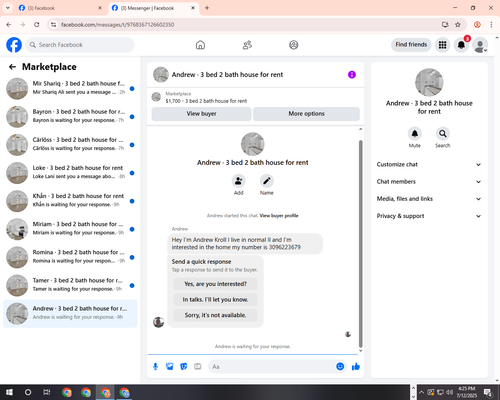Viewport: 500px width, 400px height.
Task: Send quick response 'Sorry, it's not available.'
Action: 215,315
